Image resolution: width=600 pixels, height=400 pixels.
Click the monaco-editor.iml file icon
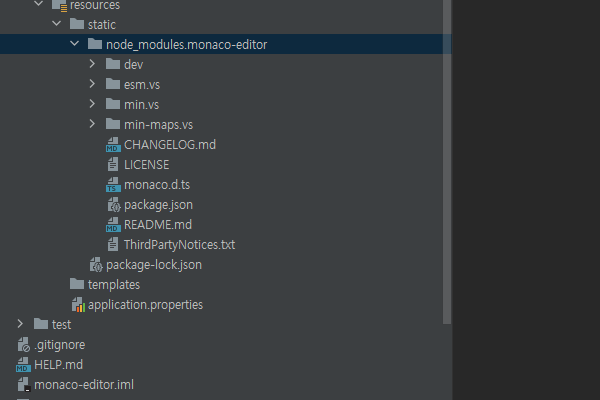[24, 385]
